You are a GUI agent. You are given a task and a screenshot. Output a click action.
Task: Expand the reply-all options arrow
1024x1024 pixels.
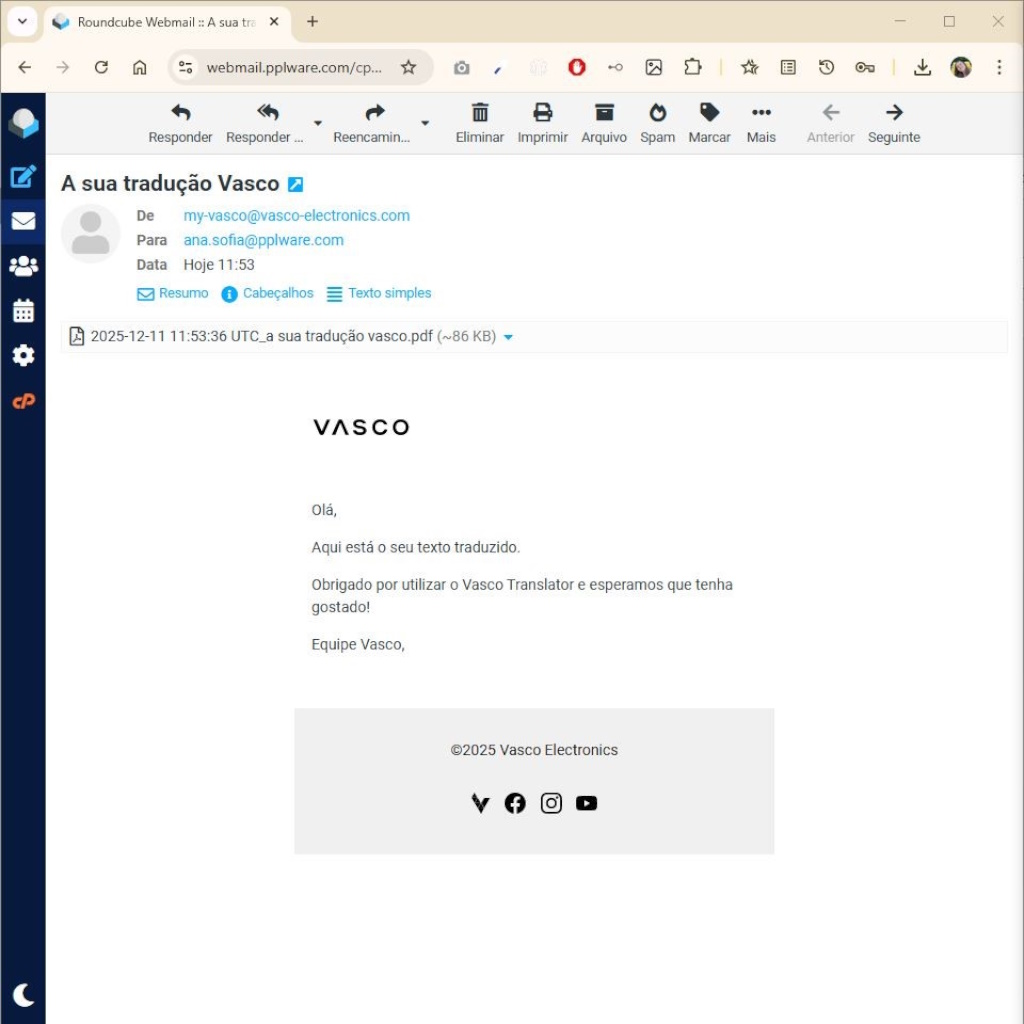pos(318,123)
